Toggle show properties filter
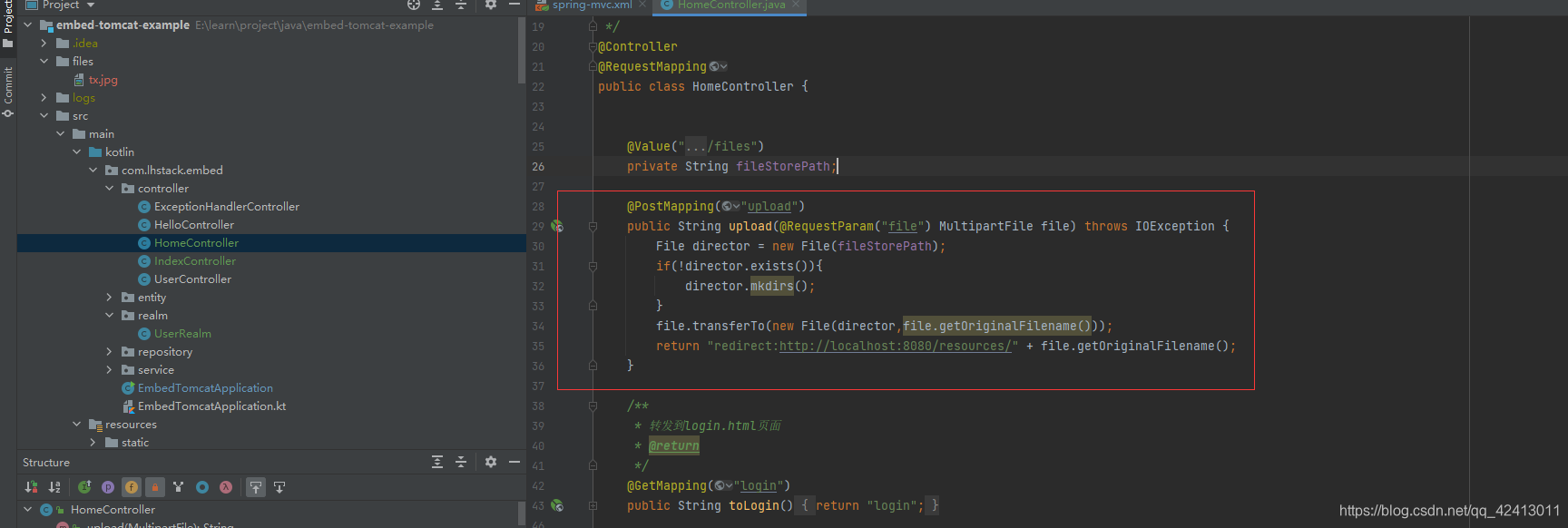Viewport: 1568px width, 528px height. (108, 487)
